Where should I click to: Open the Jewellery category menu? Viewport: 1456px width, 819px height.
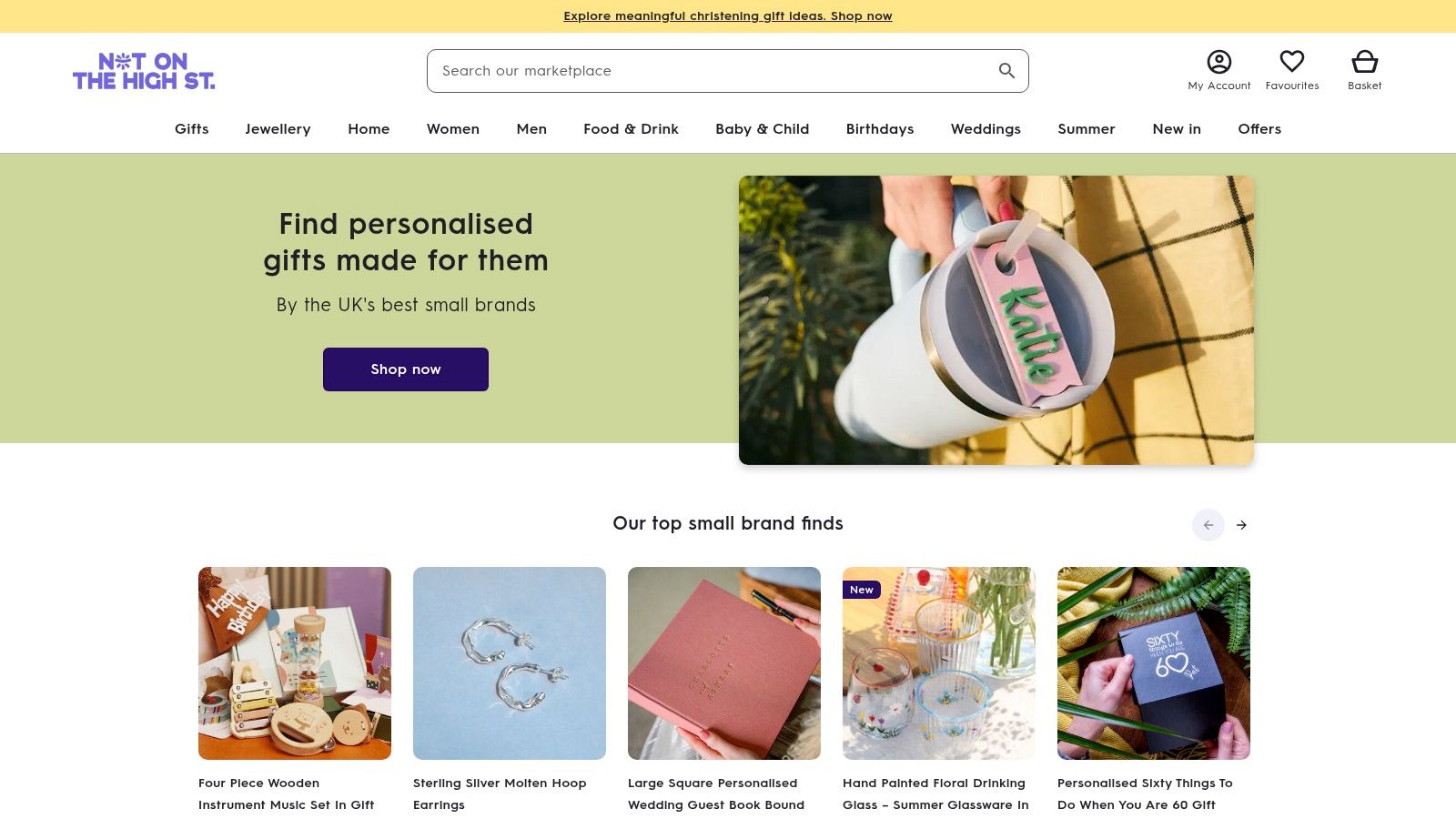tap(278, 129)
